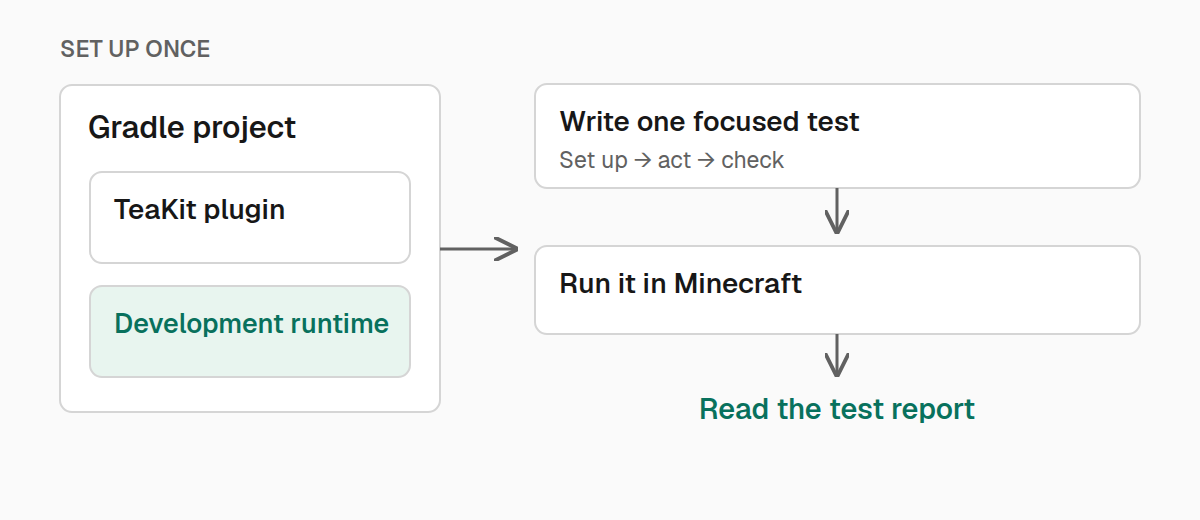Click small arrow between act and check
This screenshot has height=520, width=1200.
(706, 160)
